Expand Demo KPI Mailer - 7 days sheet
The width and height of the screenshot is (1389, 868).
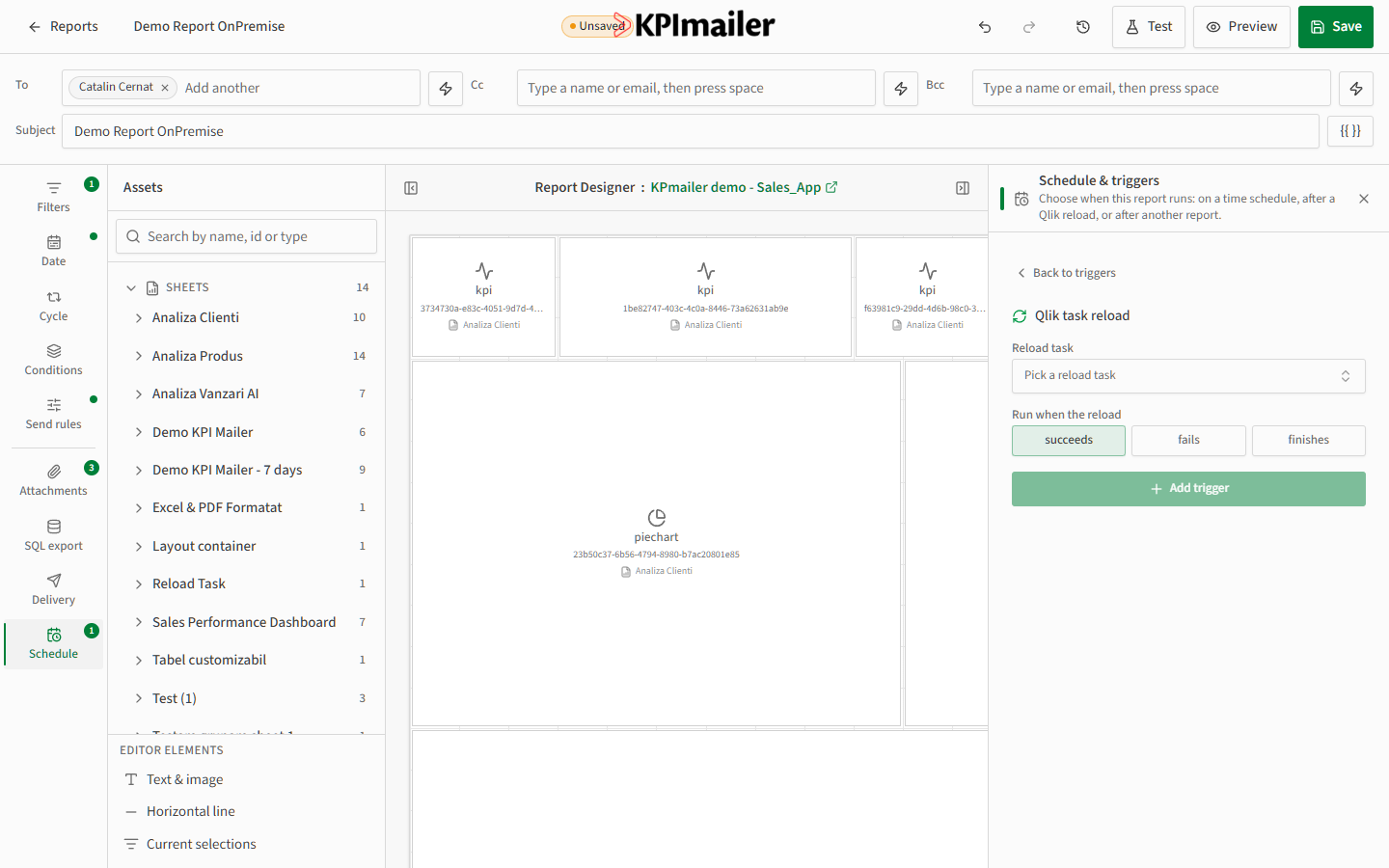click(x=139, y=471)
